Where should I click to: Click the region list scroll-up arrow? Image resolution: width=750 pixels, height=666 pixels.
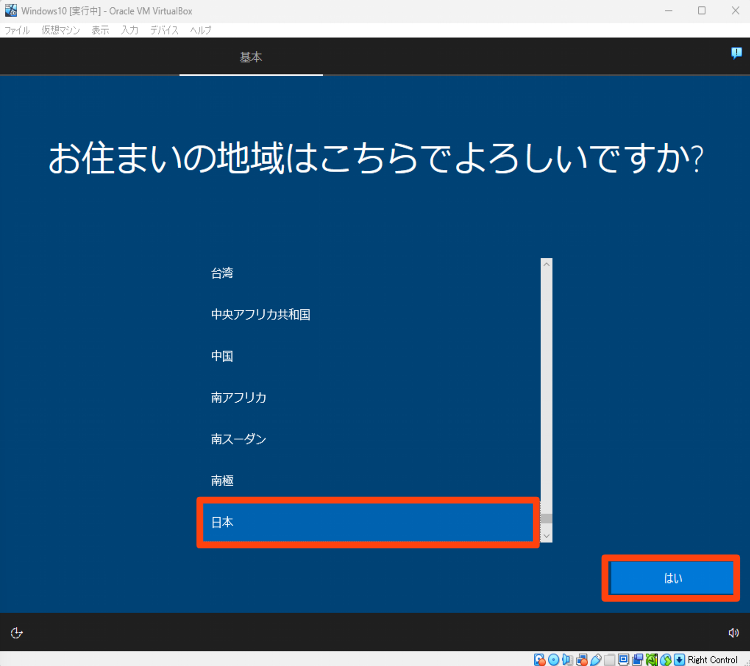[x=547, y=264]
